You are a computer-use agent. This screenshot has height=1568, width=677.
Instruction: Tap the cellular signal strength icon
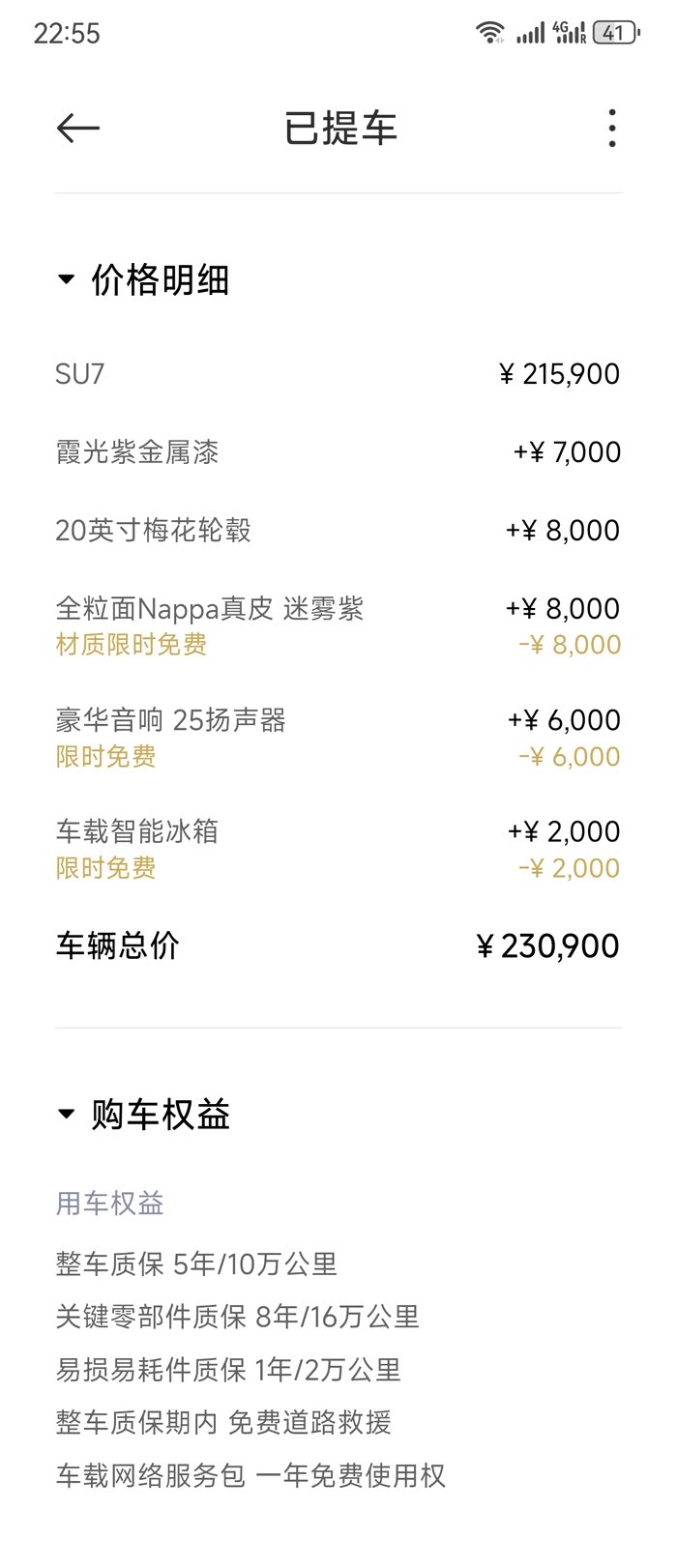530,34
